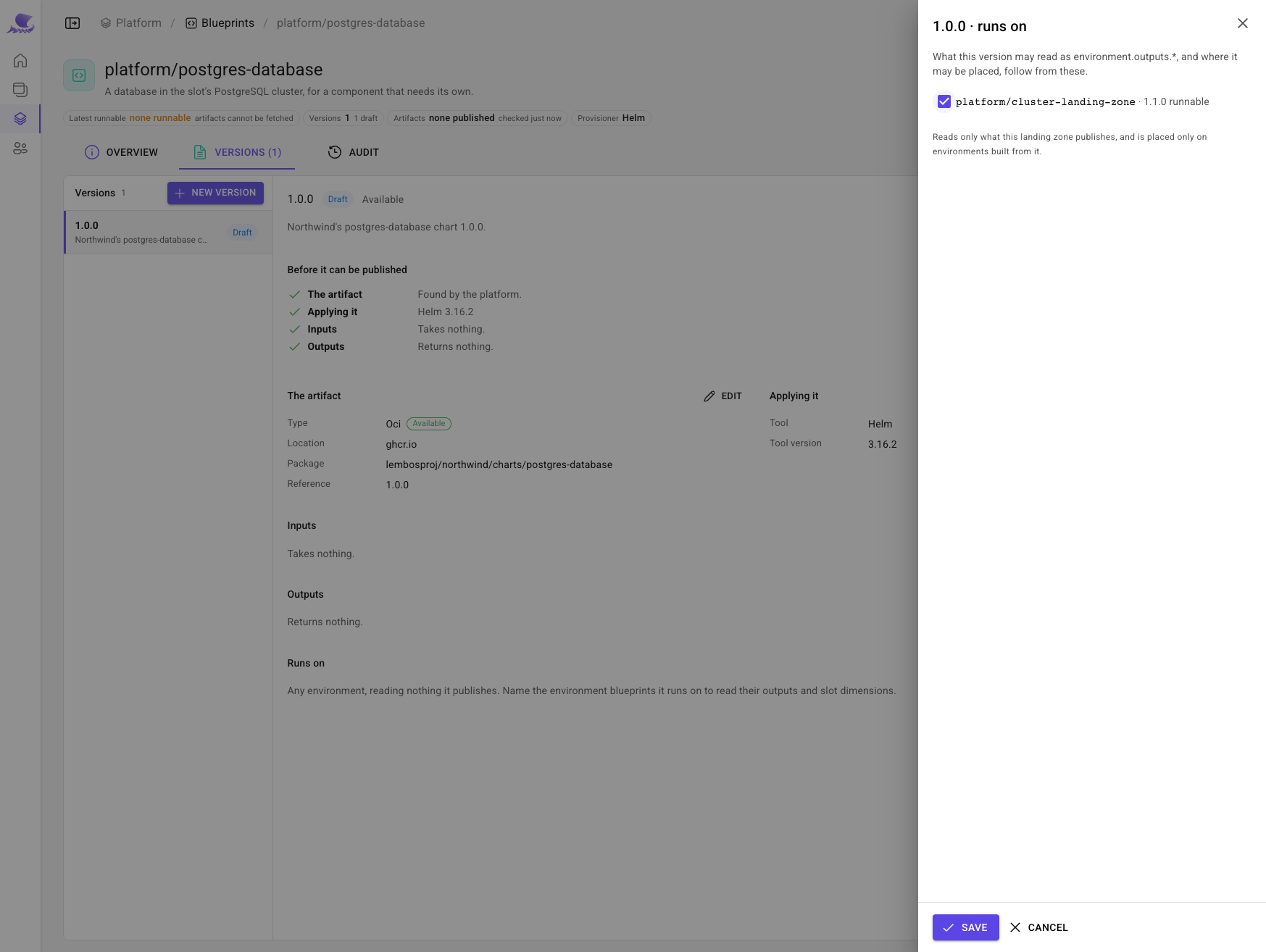Click the Tool version 3.16.2 value
Viewport: 1266px width, 952px height.
(x=883, y=444)
